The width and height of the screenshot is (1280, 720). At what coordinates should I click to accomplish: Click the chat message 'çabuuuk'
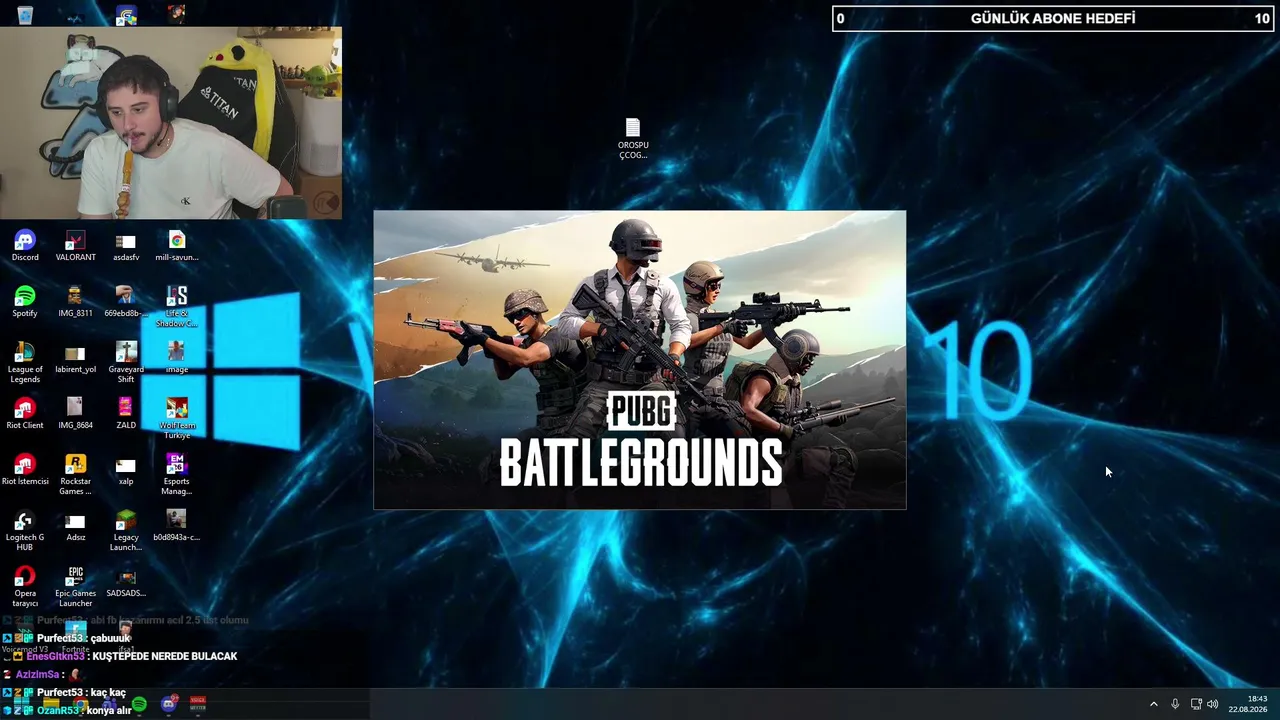(x=110, y=638)
